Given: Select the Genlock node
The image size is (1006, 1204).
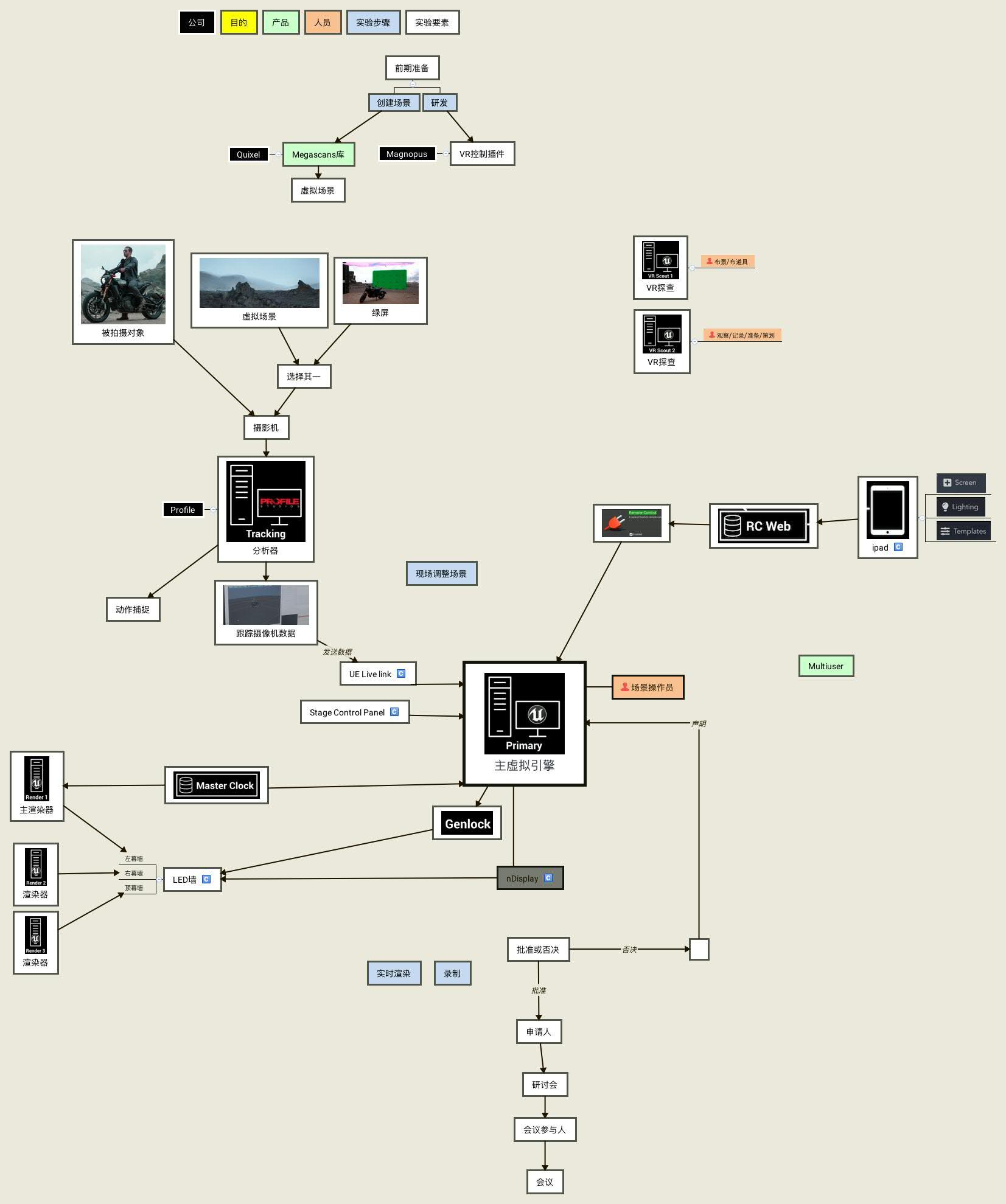Looking at the screenshot, I should pos(467,823).
